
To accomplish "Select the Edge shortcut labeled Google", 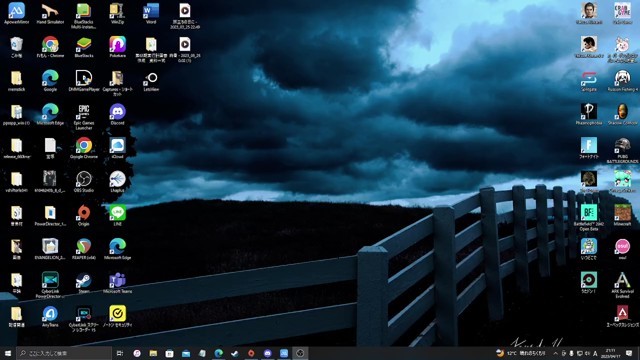I will pos(50,80).
